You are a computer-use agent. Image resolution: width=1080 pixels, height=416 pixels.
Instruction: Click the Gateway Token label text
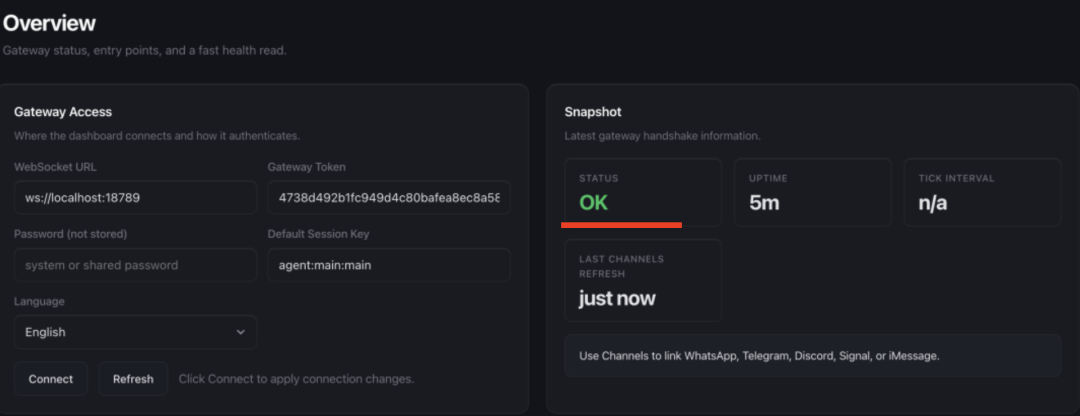pyautogui.click(x=307, y=167)
